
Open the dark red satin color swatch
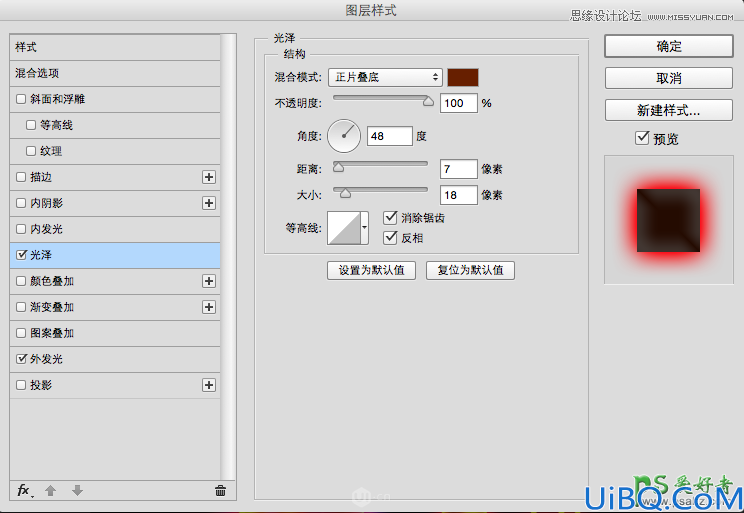click(x=463, y=77)
